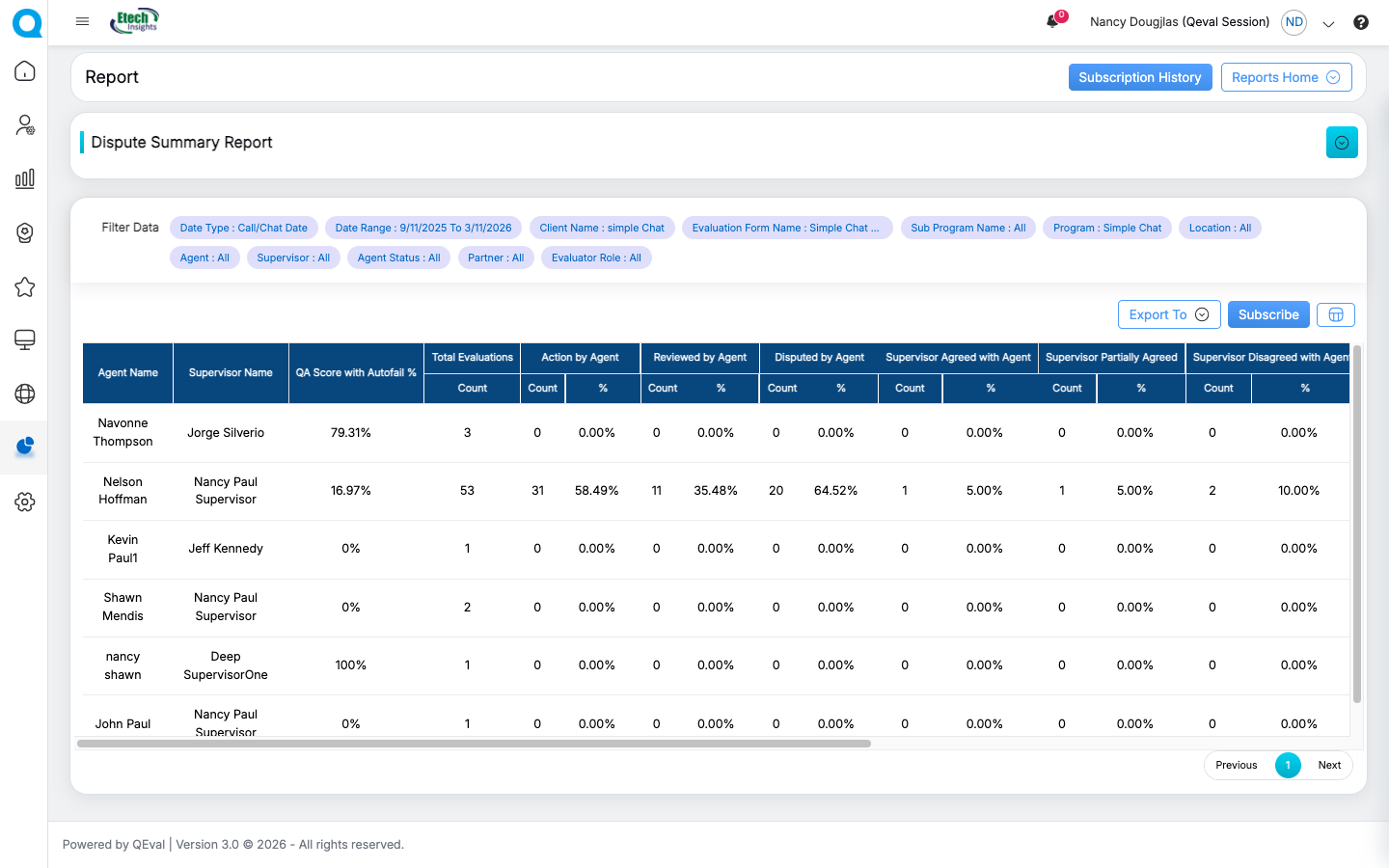
Task: Open the help question mark icon
Action: 1360,22
